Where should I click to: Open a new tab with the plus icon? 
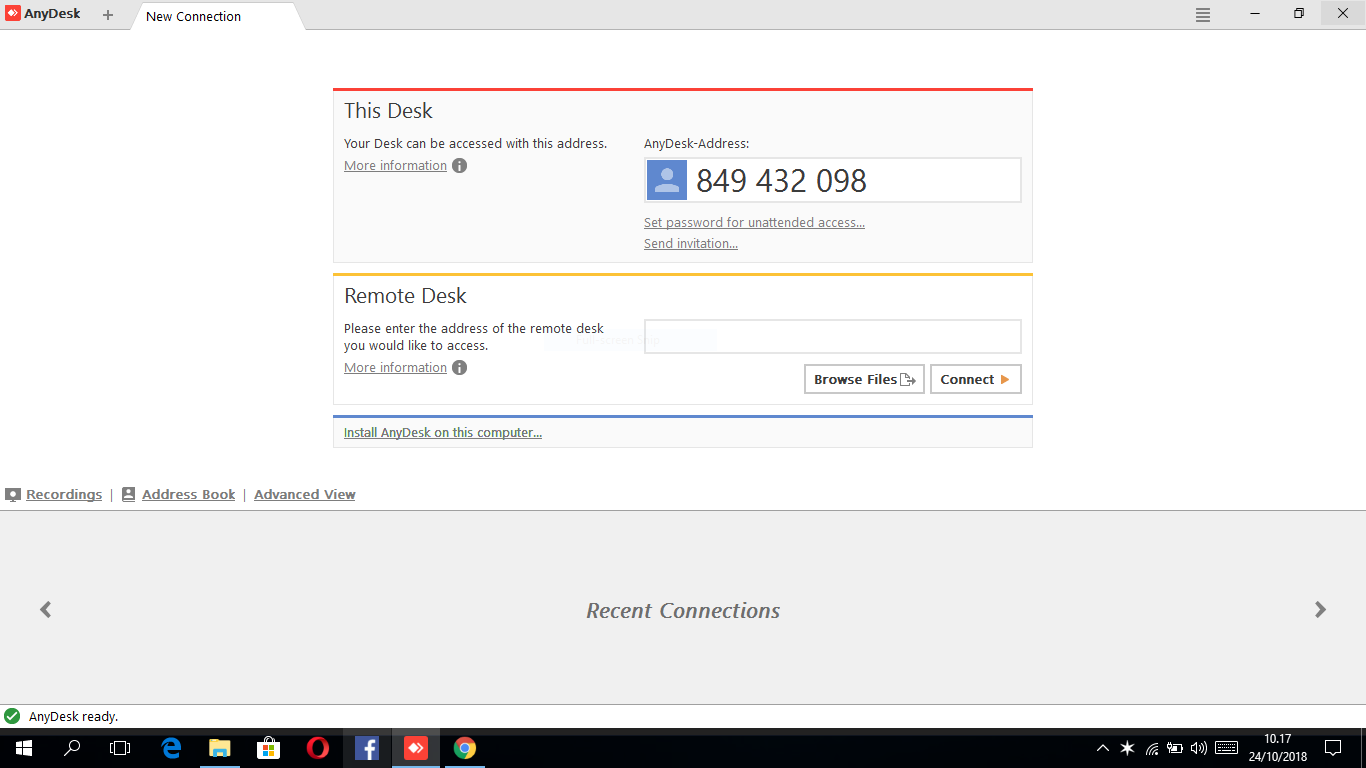pyautogui.click(x=108, y=15)
